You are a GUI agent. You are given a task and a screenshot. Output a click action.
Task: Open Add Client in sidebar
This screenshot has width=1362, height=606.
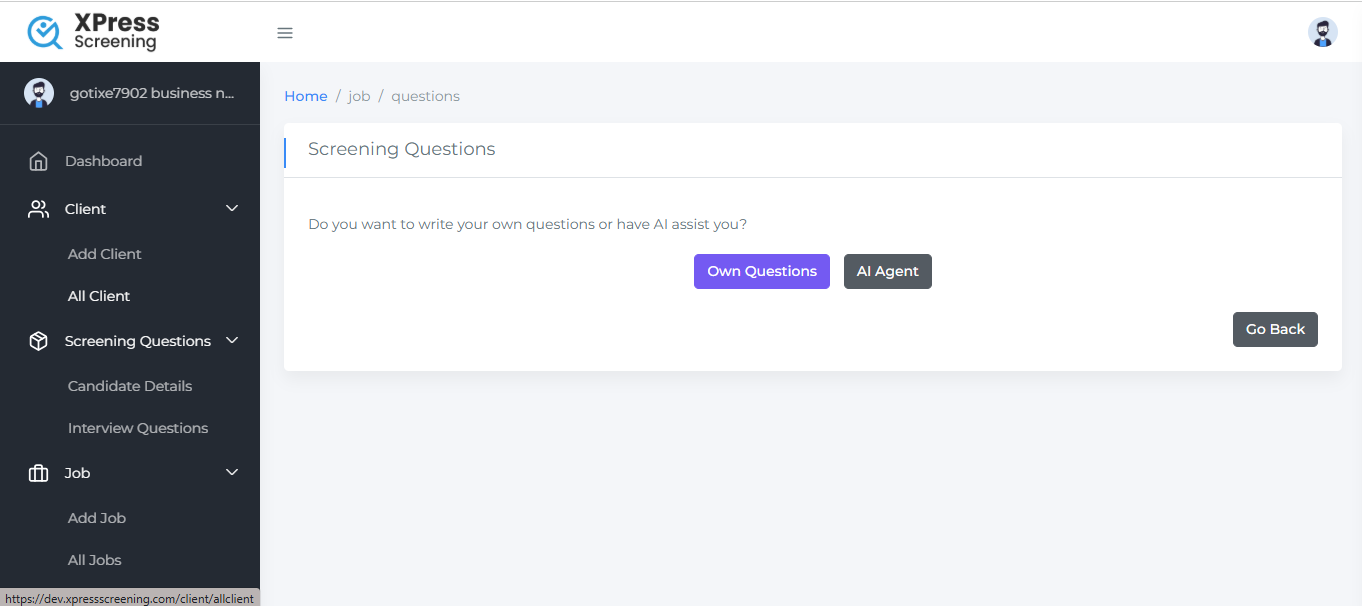tap(105, 254)
